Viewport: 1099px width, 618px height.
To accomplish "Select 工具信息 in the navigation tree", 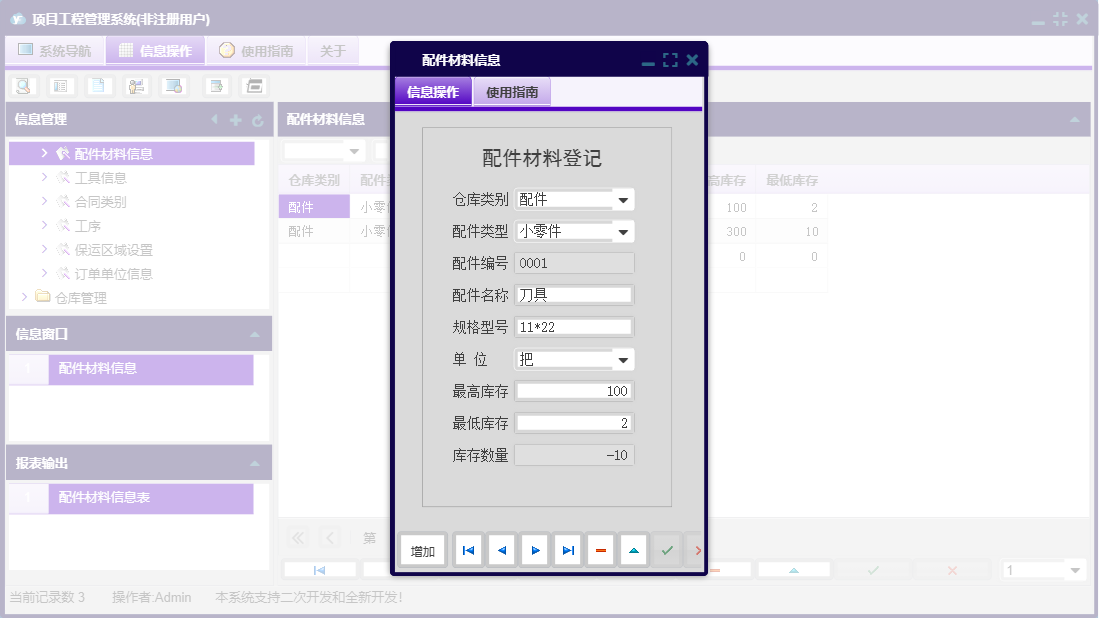I will point(100,175).
